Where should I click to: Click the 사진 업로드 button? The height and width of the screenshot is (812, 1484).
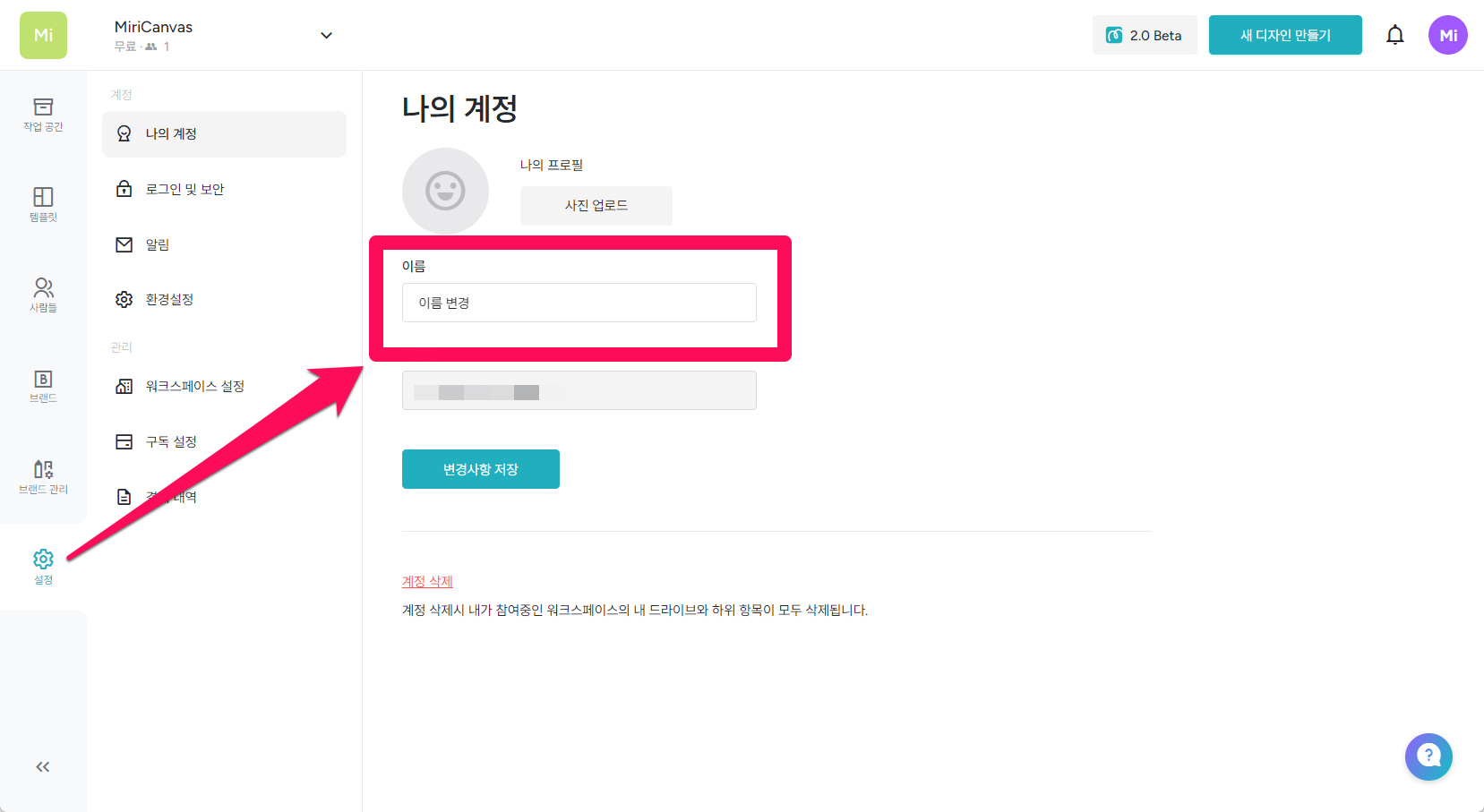[x=596, y=205]
